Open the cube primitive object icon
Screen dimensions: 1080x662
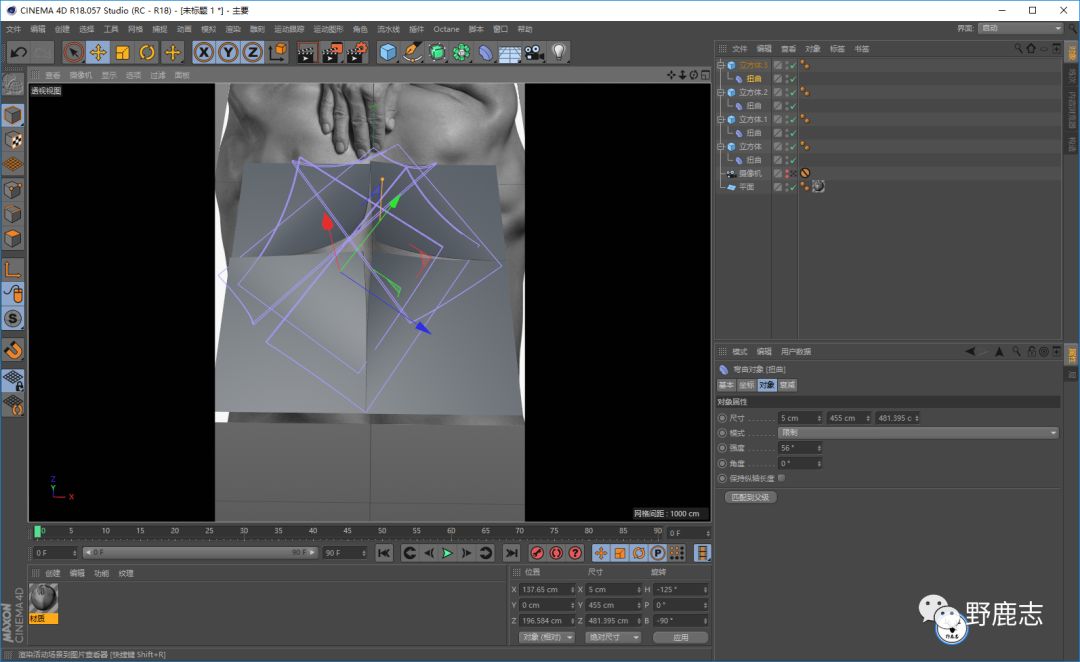[x=388, y=52]
